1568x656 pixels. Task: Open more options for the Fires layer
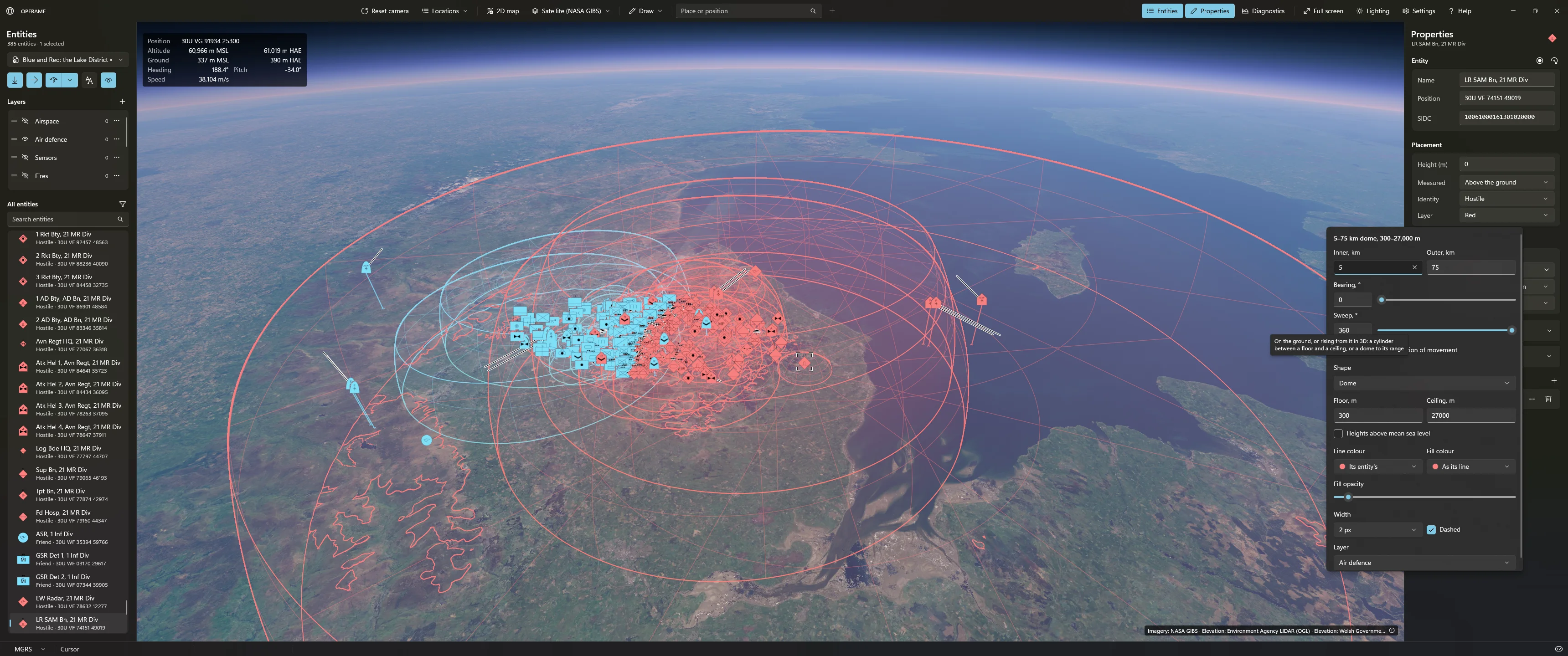point(117,176)
